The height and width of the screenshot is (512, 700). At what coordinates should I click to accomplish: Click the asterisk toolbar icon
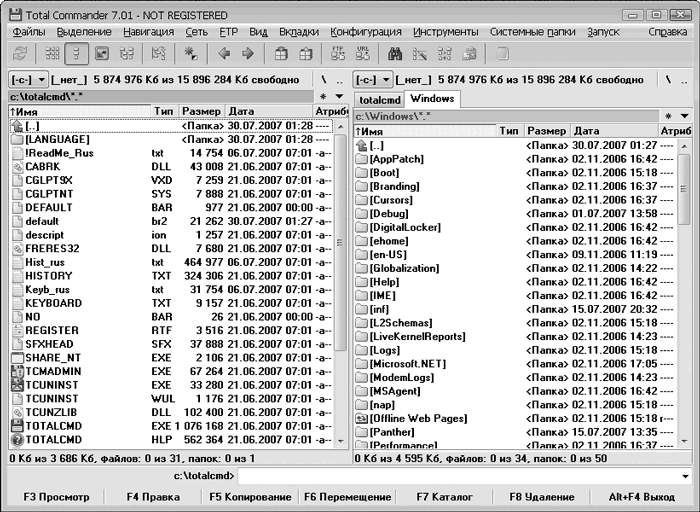(x=191, y=54)
